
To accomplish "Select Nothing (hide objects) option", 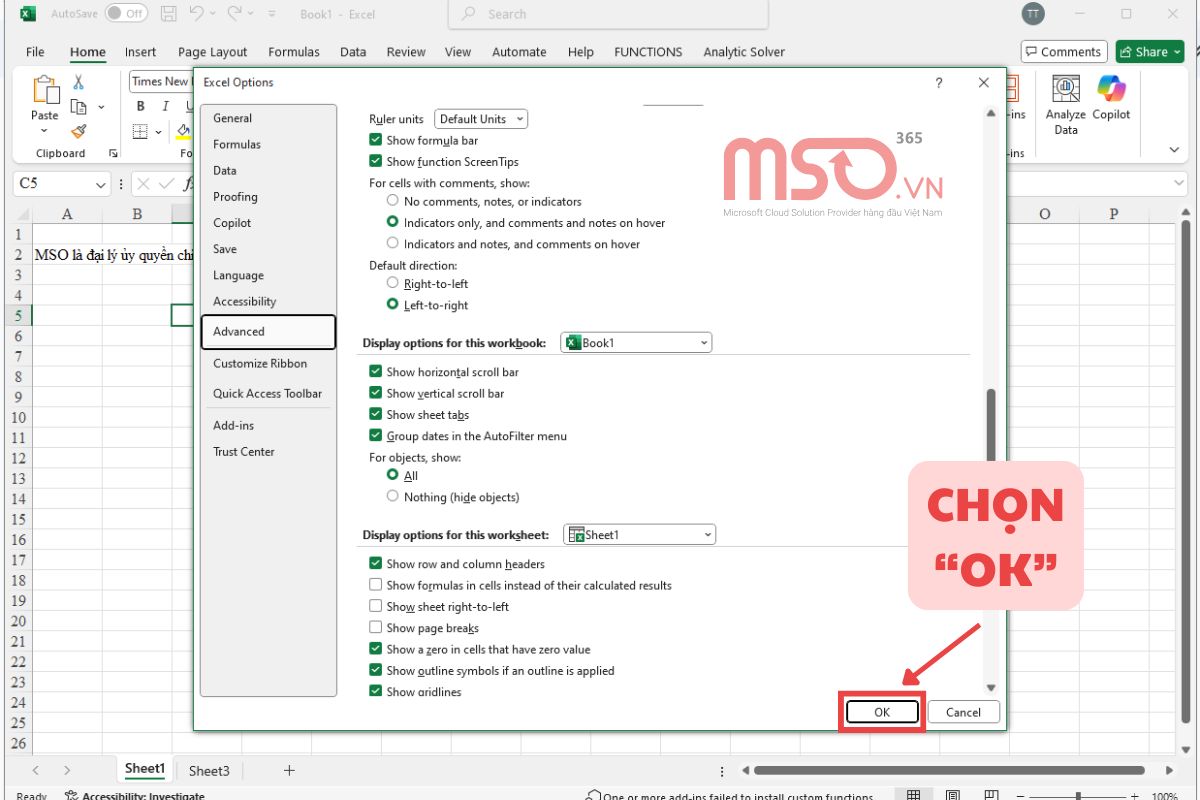I will (393, 497).
